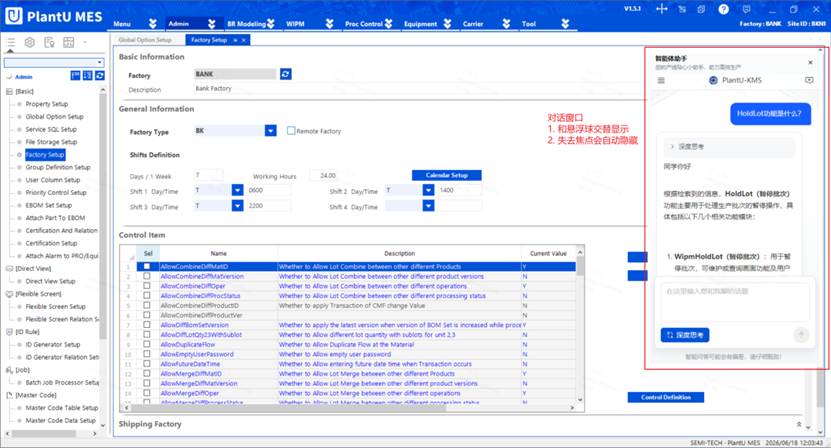Click the chat message input field
This screenshot has height=448, width=831.
coord(732,302)
